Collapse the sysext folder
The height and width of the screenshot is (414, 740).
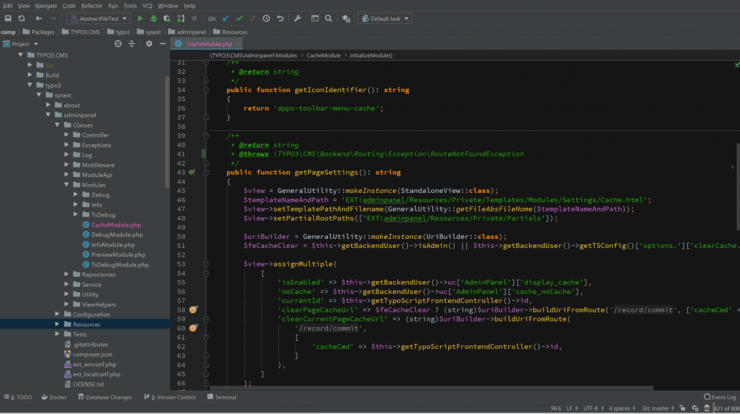pyautogui.click(x=39, y=95)
